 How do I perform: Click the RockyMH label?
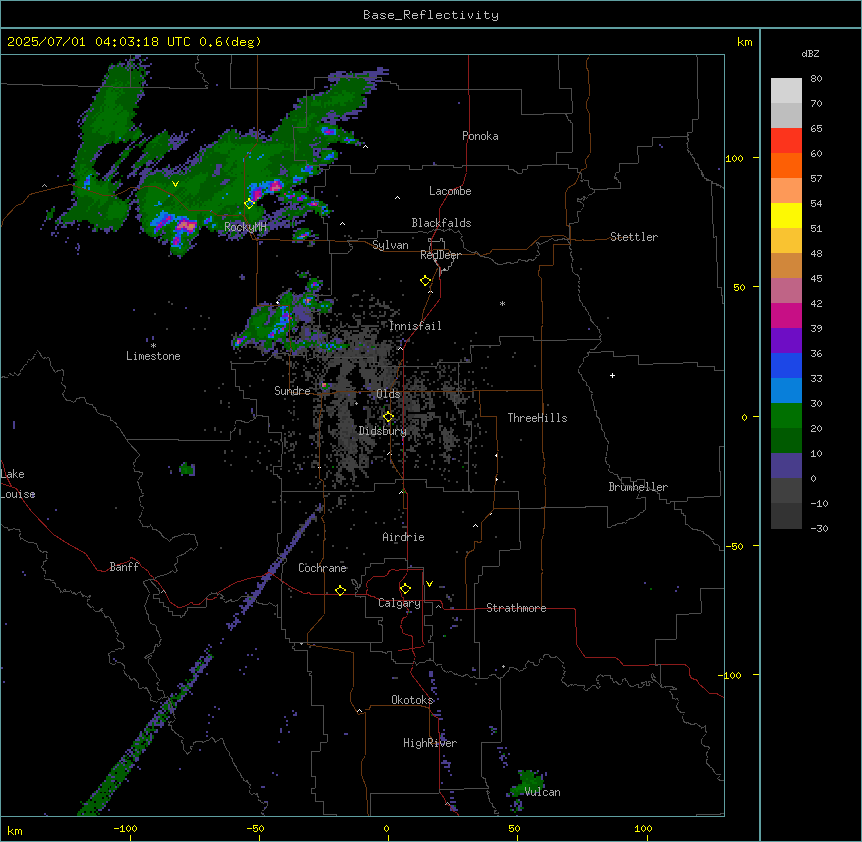pyautogui.click(x=245, y=227)
